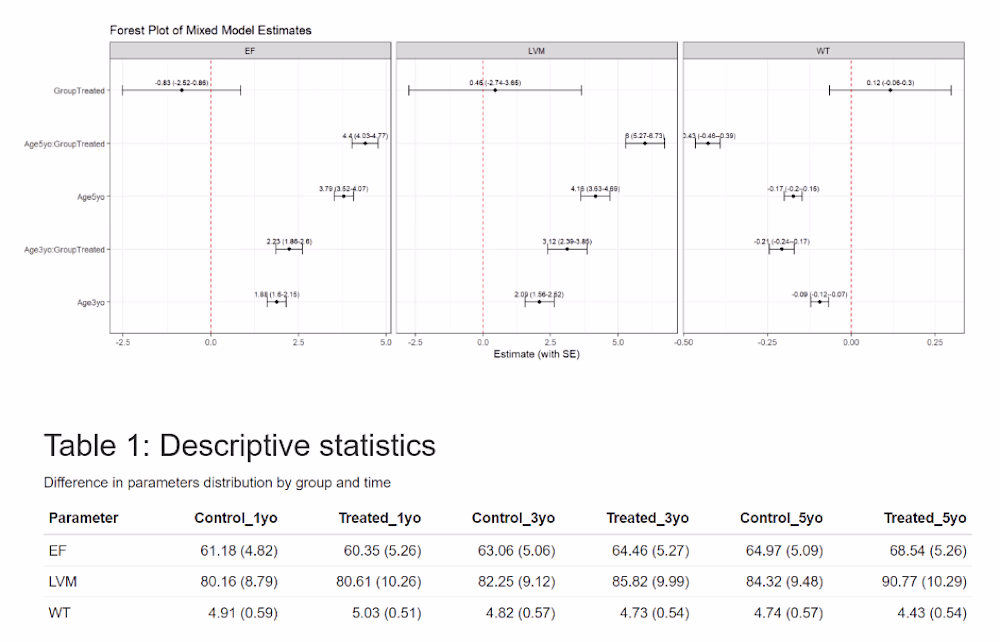This screenshot has width=1000, height=642.
Task: Select the EF facet header strip
Action: [251, 50]
